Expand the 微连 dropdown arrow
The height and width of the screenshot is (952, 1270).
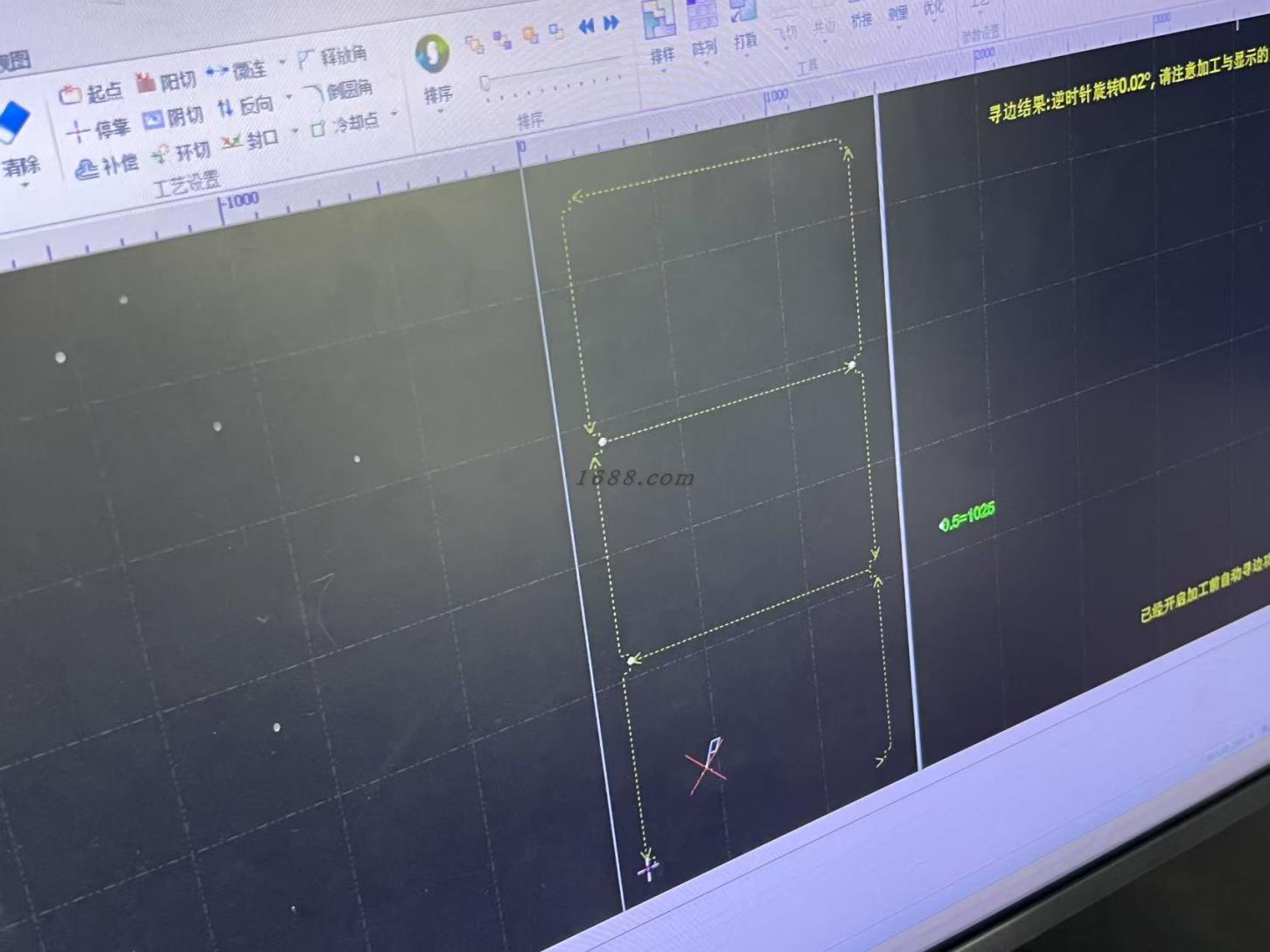click(282, 63)
